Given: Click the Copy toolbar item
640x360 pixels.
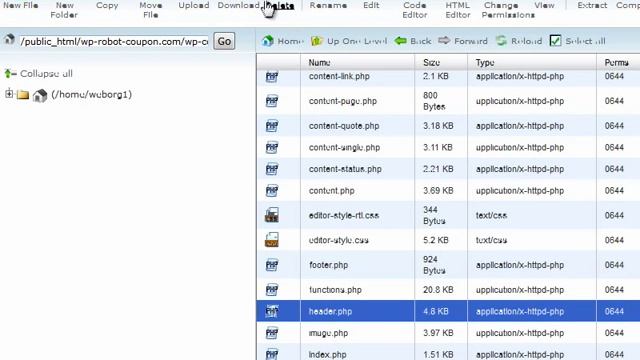Looking at the screenshot, I should coord(107,5).
